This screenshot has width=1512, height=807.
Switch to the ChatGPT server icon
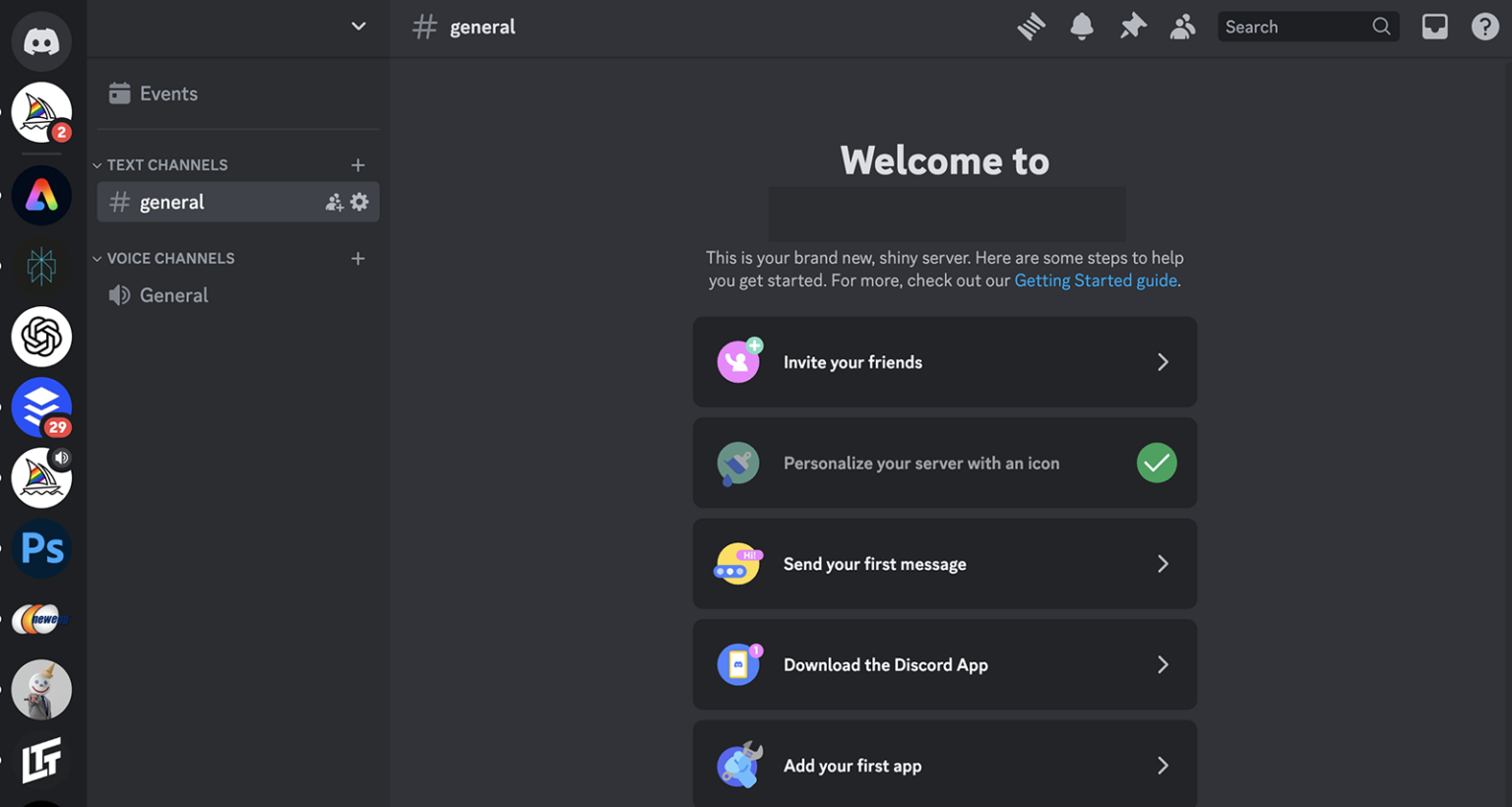coord(41,337)
